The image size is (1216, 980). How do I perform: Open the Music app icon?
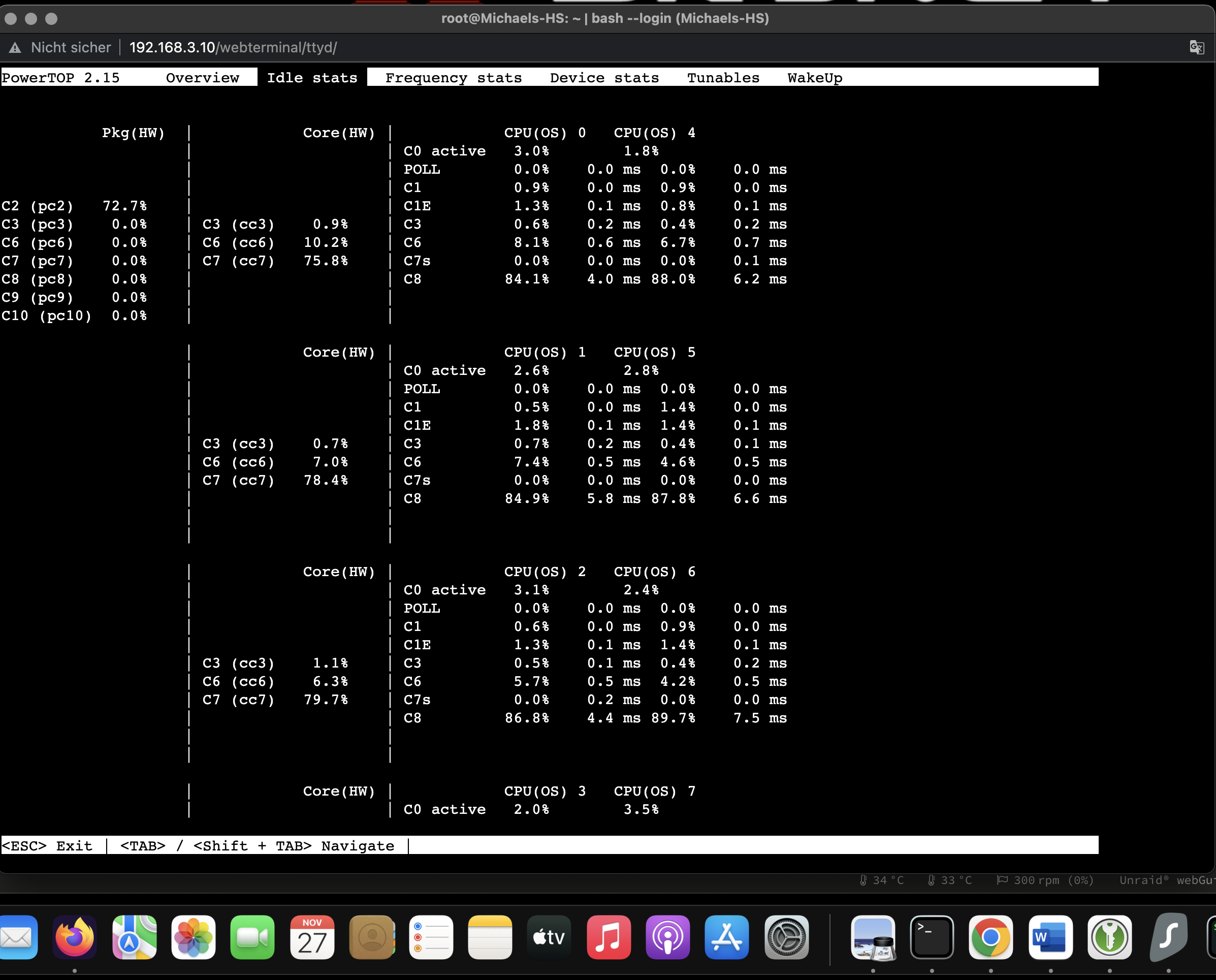click(x=609, y=937)
